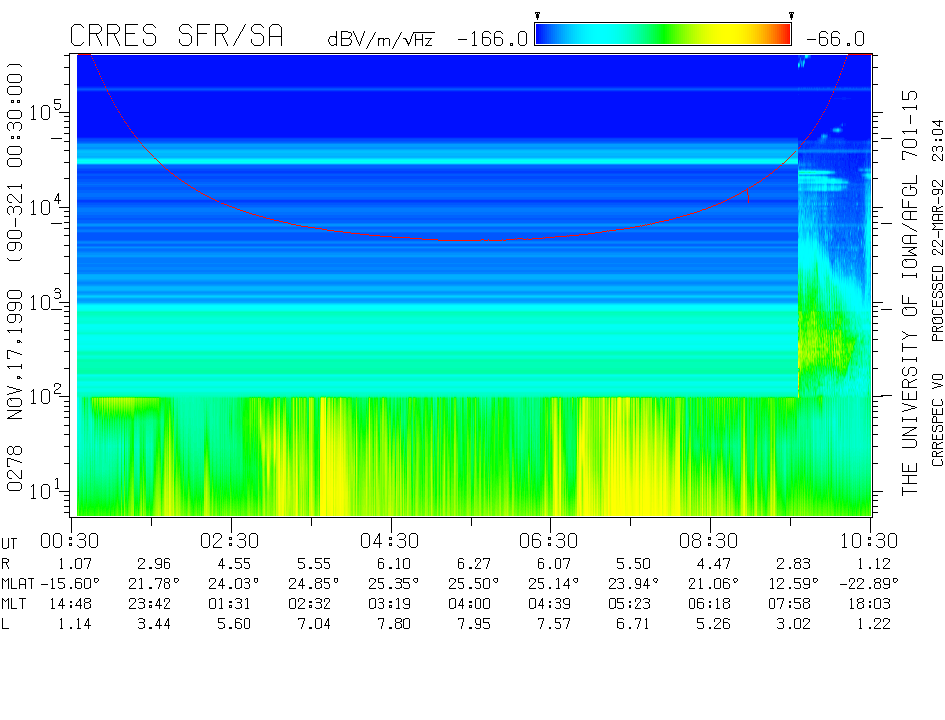Image resolution: width=945 pixels, height=720 pixels.
Task: Click the 10^5 frequency axis label
Action: click(47, 111)
